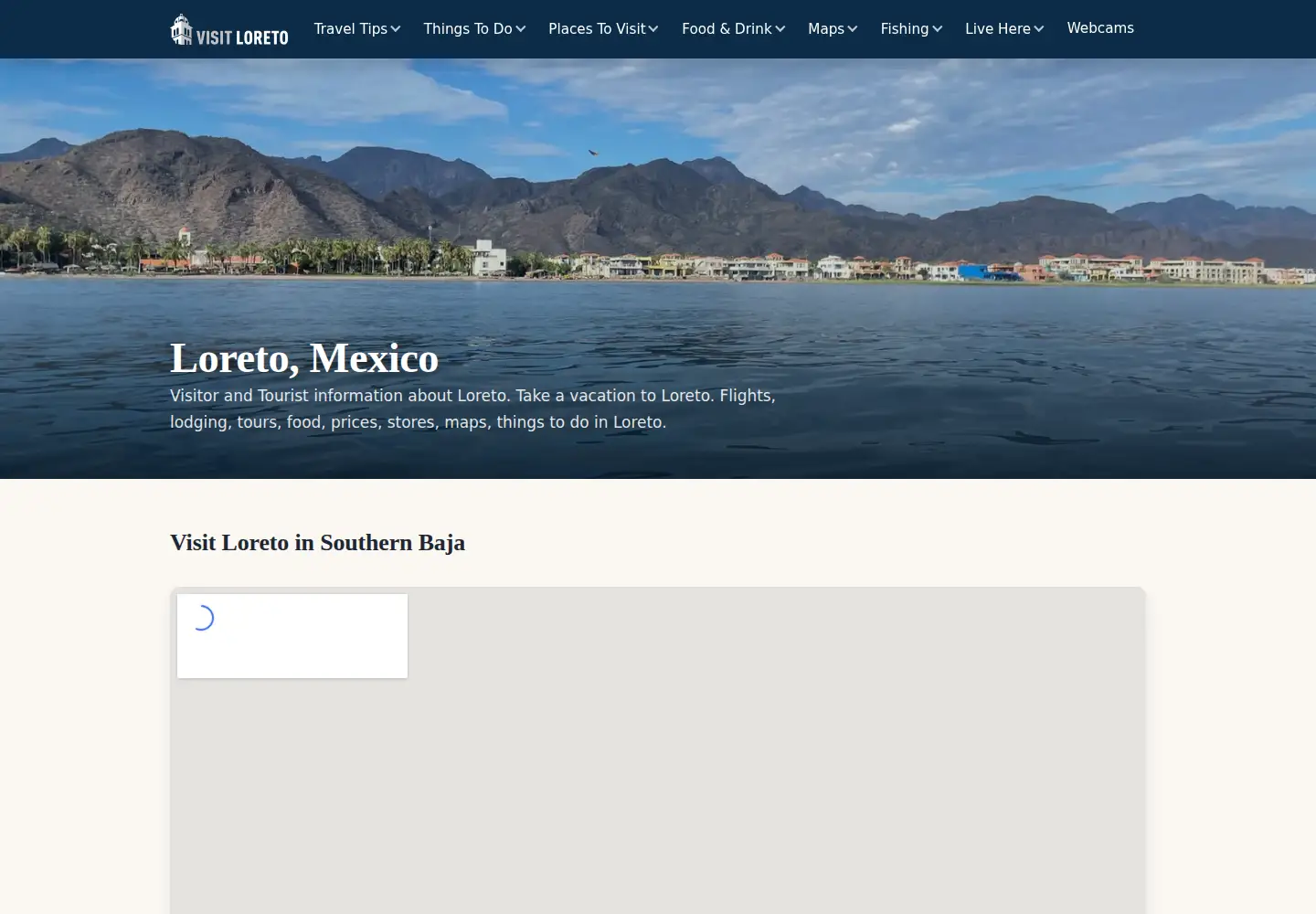Click the Loreto, Mexico heading
Screen dimensions: 1316x914
(x=304, y=358)
